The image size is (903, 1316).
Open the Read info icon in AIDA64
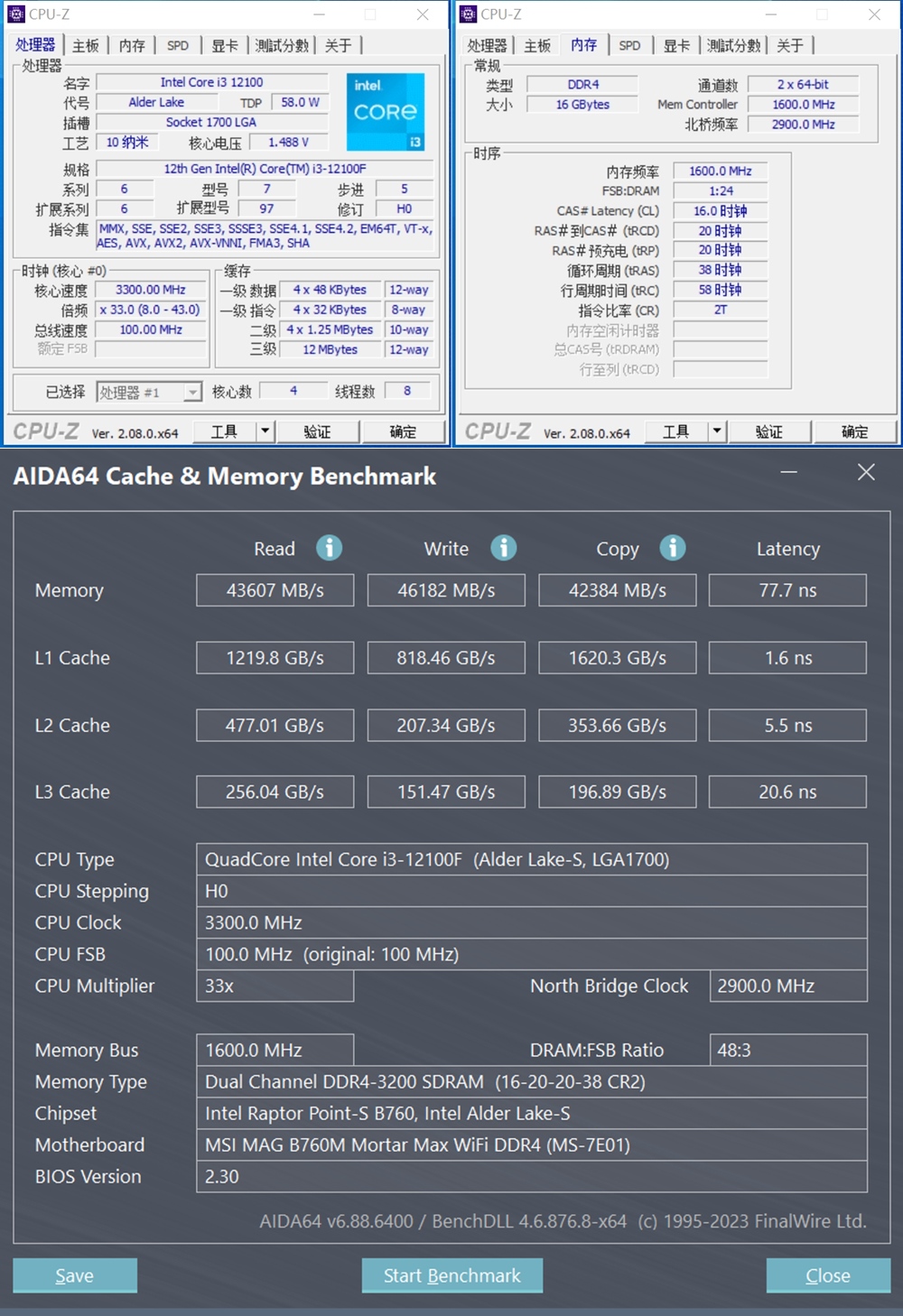tap(329, 548)
